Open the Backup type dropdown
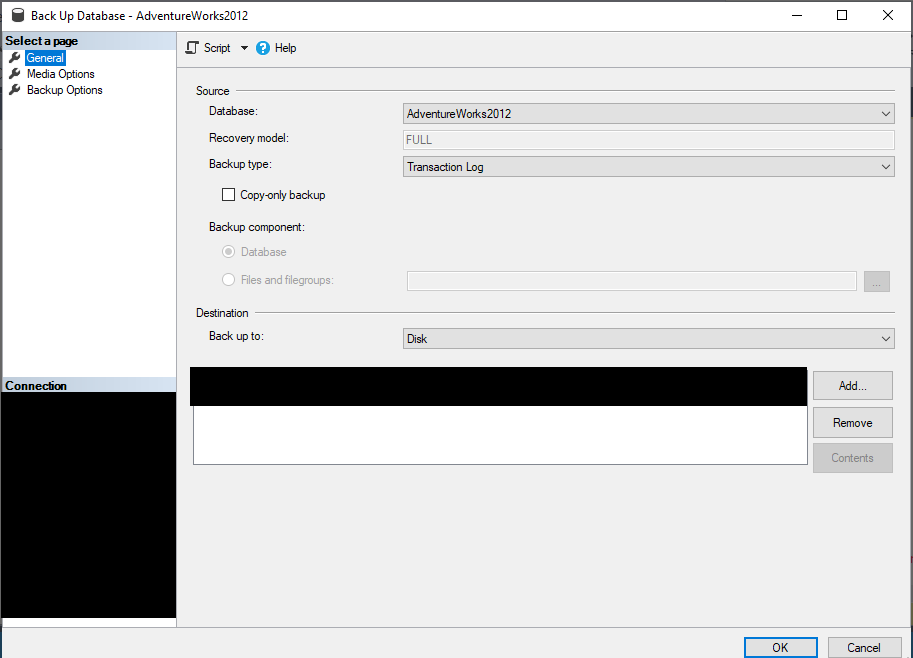Screen dimensions: 913x658 (x=648, y=167)
